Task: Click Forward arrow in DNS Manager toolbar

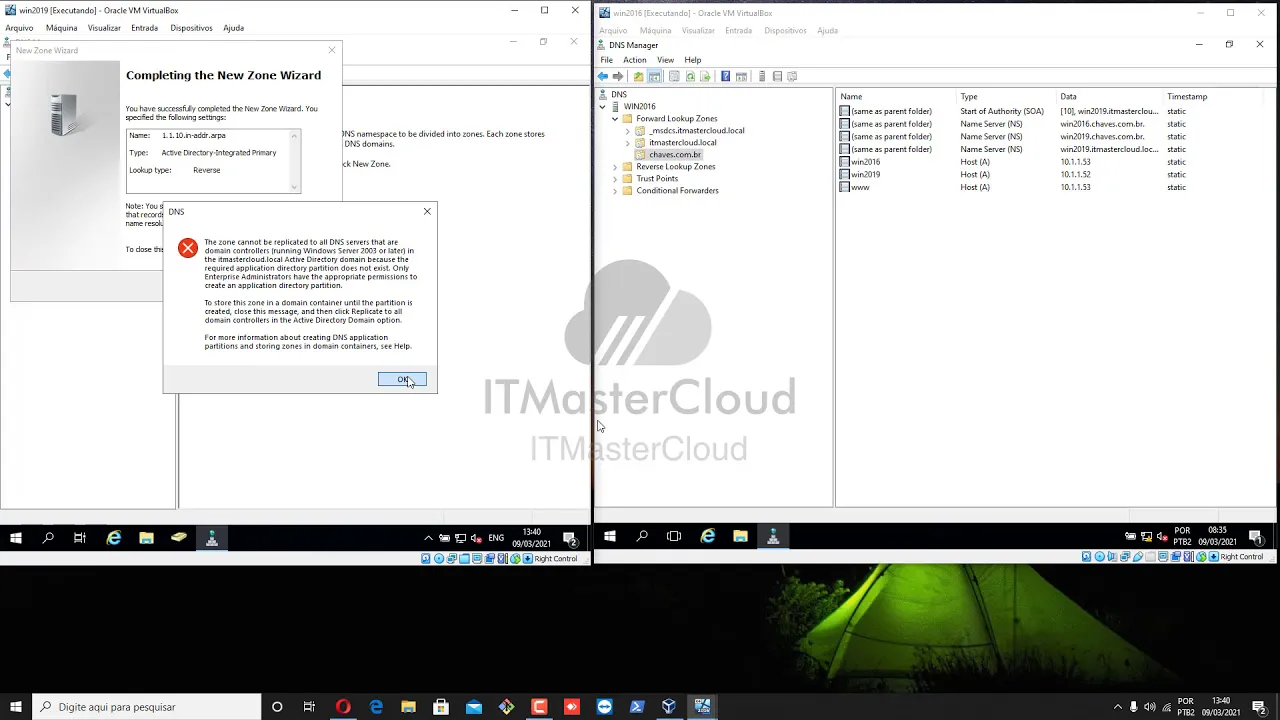Action: click(x=618, y=77)
